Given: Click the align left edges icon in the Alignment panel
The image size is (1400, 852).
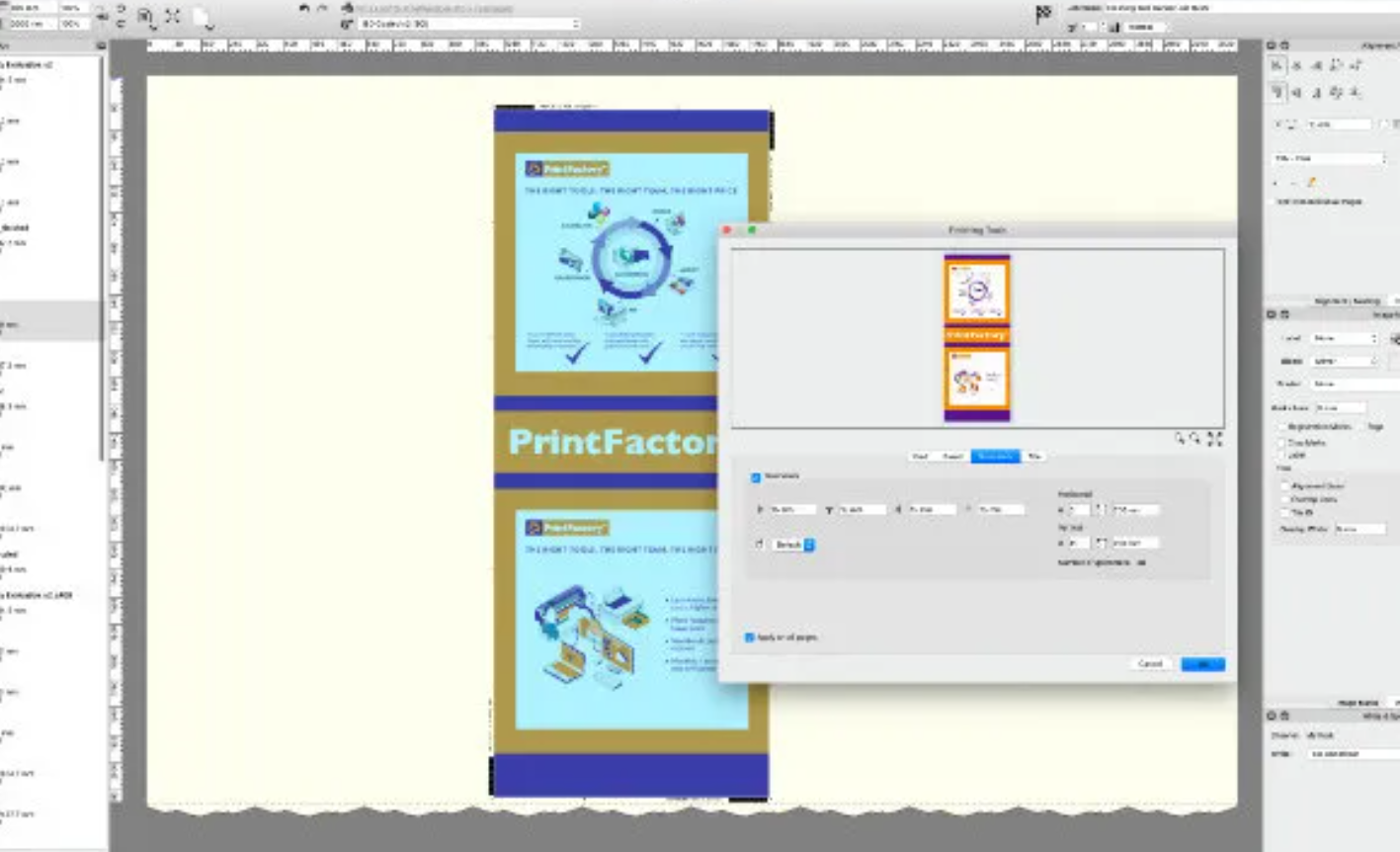Looking at the screenshot, I should pyautogui.click(x=1276, y=65).
